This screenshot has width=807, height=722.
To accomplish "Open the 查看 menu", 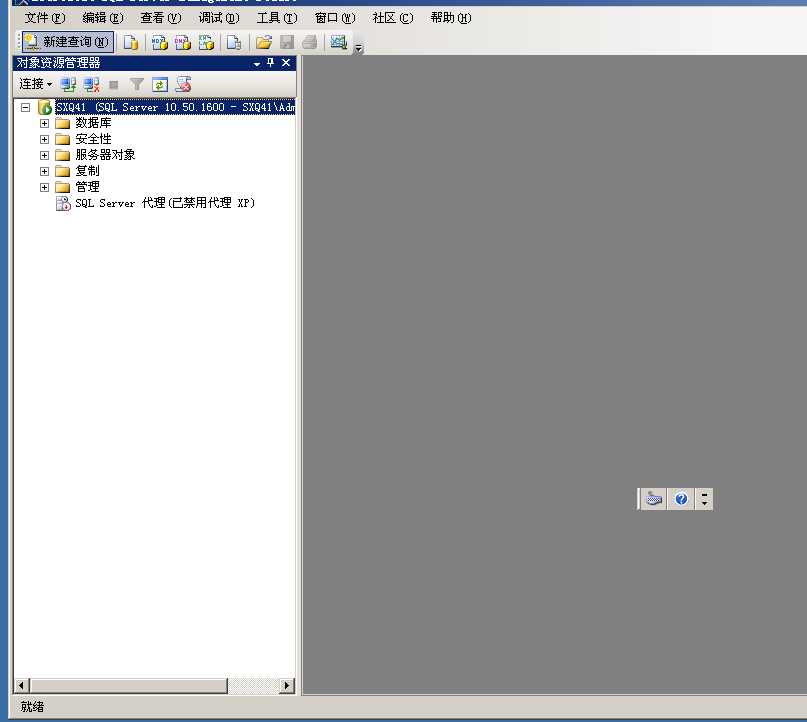I will 161,18.
